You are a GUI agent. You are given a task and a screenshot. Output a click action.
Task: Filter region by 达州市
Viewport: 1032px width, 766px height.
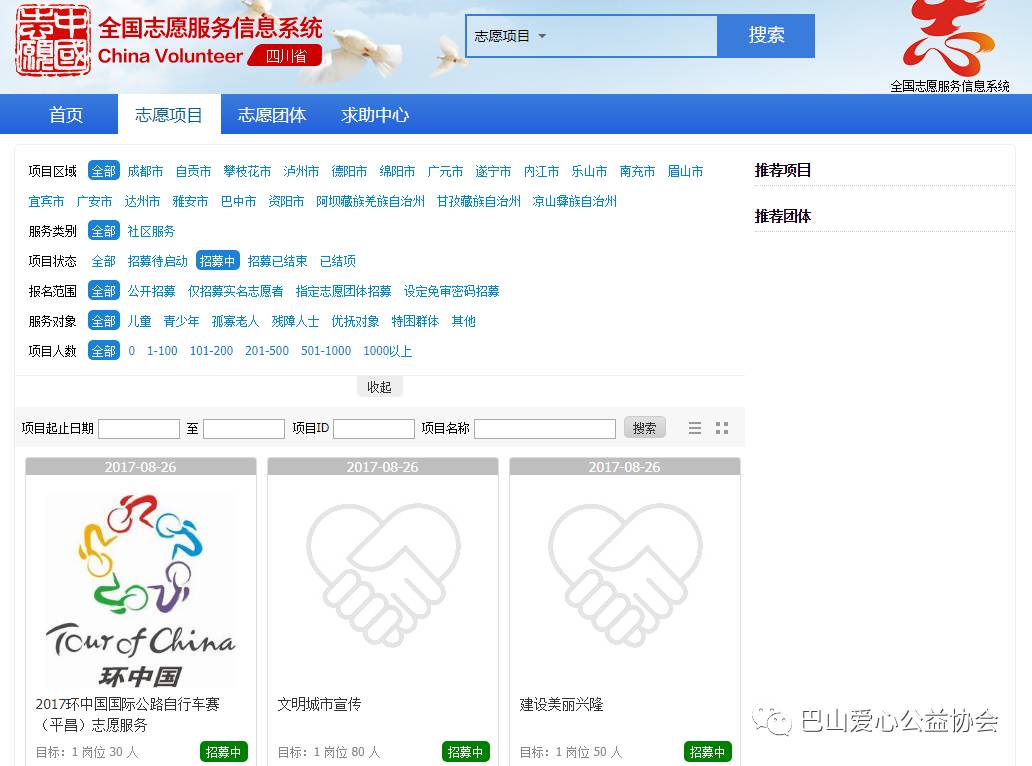coord(143,201)
